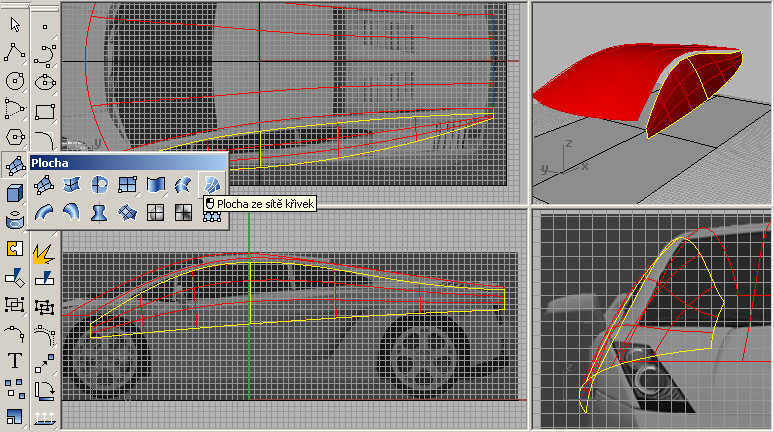
Task: Select the Polyline tool
Action: pyautogui.click(x=15, y=52)
